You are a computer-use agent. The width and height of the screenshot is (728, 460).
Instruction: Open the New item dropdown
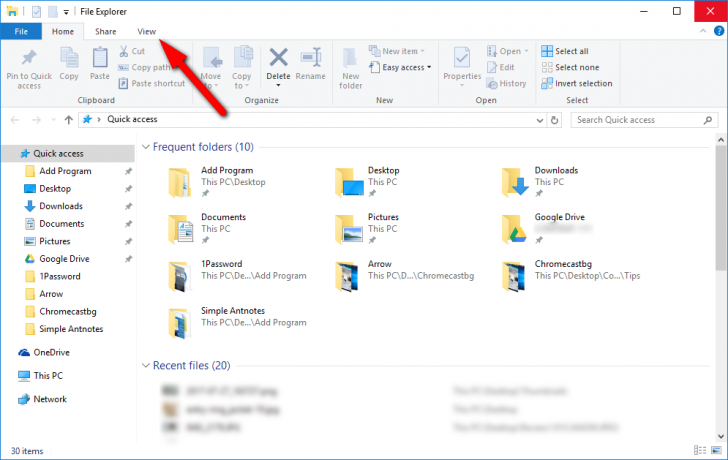[x=397, y=51]
